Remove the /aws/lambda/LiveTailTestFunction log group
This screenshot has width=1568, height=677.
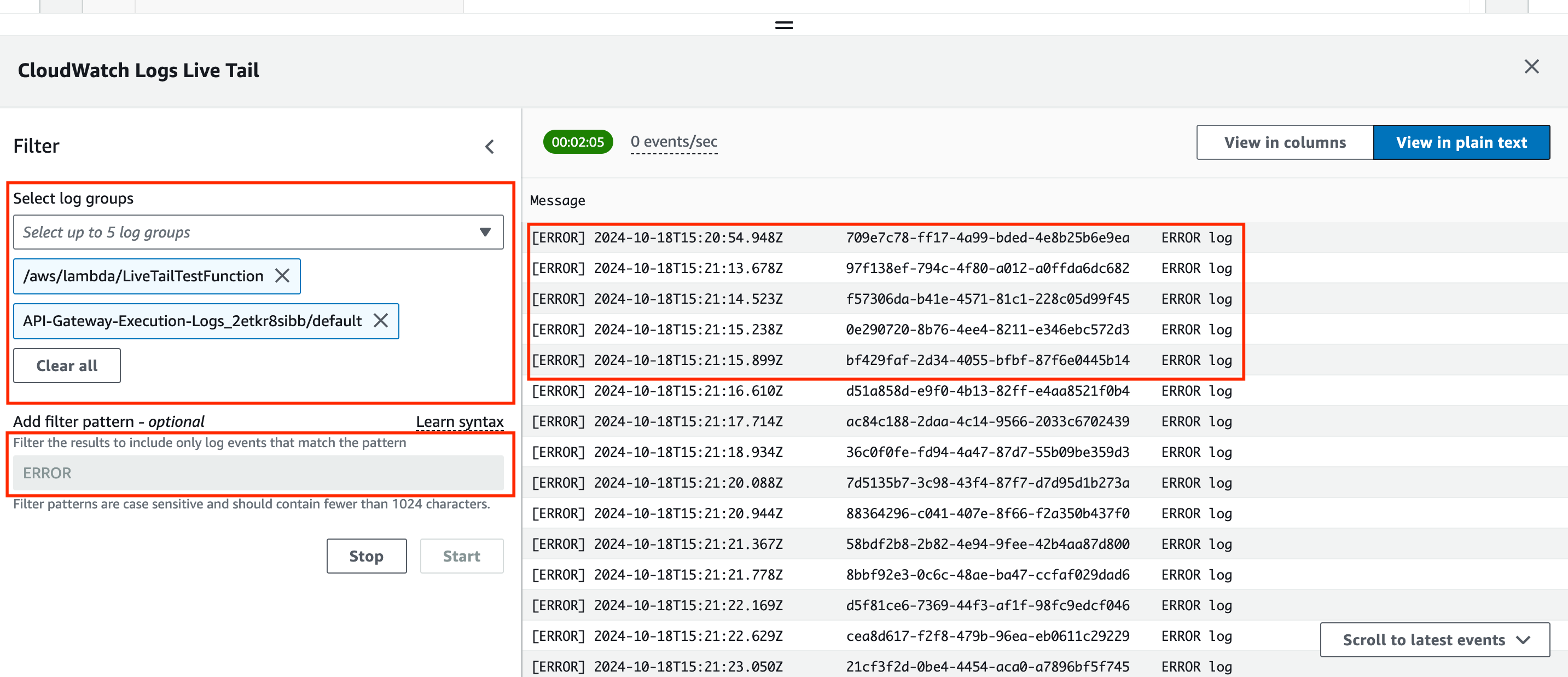(x=282, y=276)
